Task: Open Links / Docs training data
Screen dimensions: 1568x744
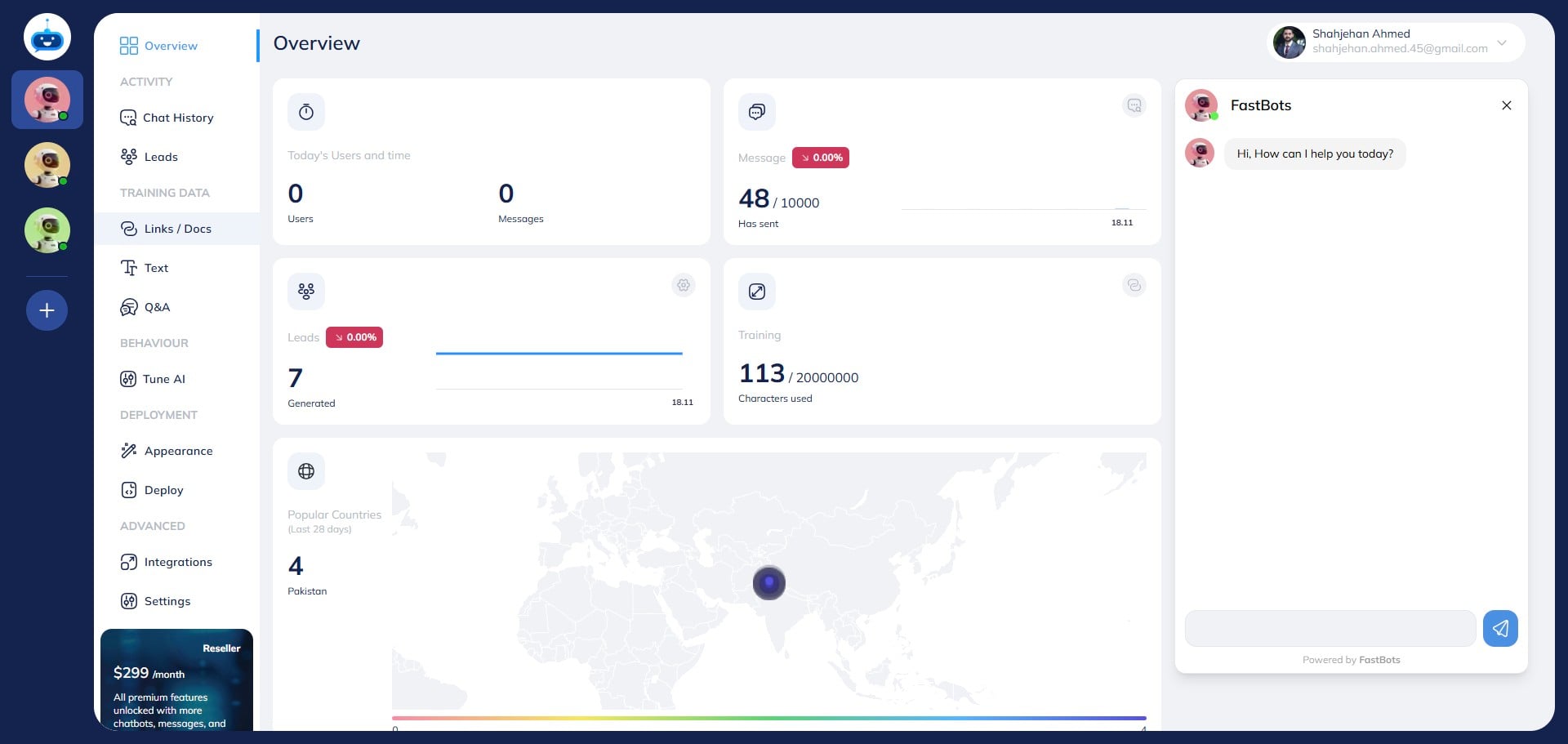Action: (177, 229)
